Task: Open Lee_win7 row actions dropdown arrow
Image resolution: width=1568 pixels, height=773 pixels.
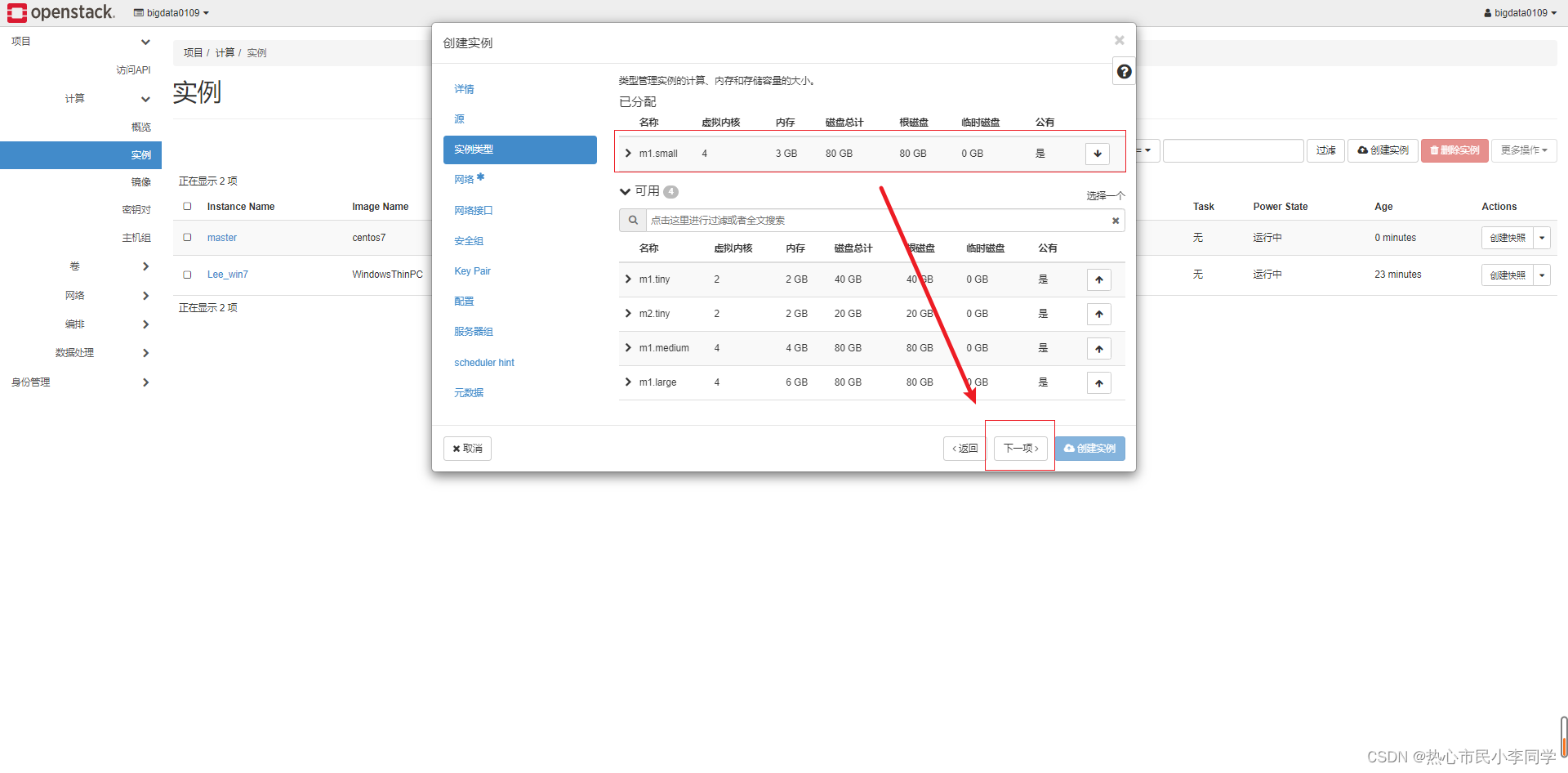Action: [1542, 275]
